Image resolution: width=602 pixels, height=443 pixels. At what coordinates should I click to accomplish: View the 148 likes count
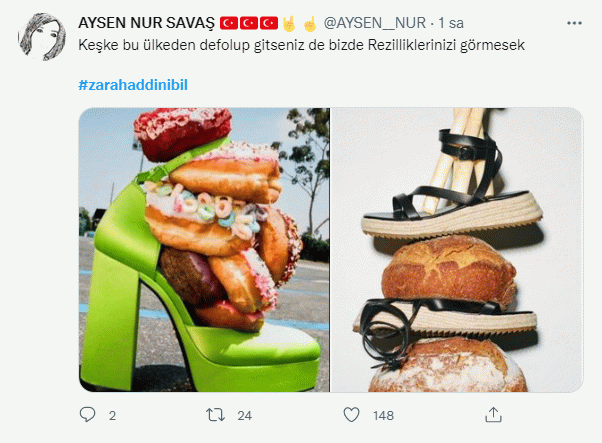click(384, 416)
